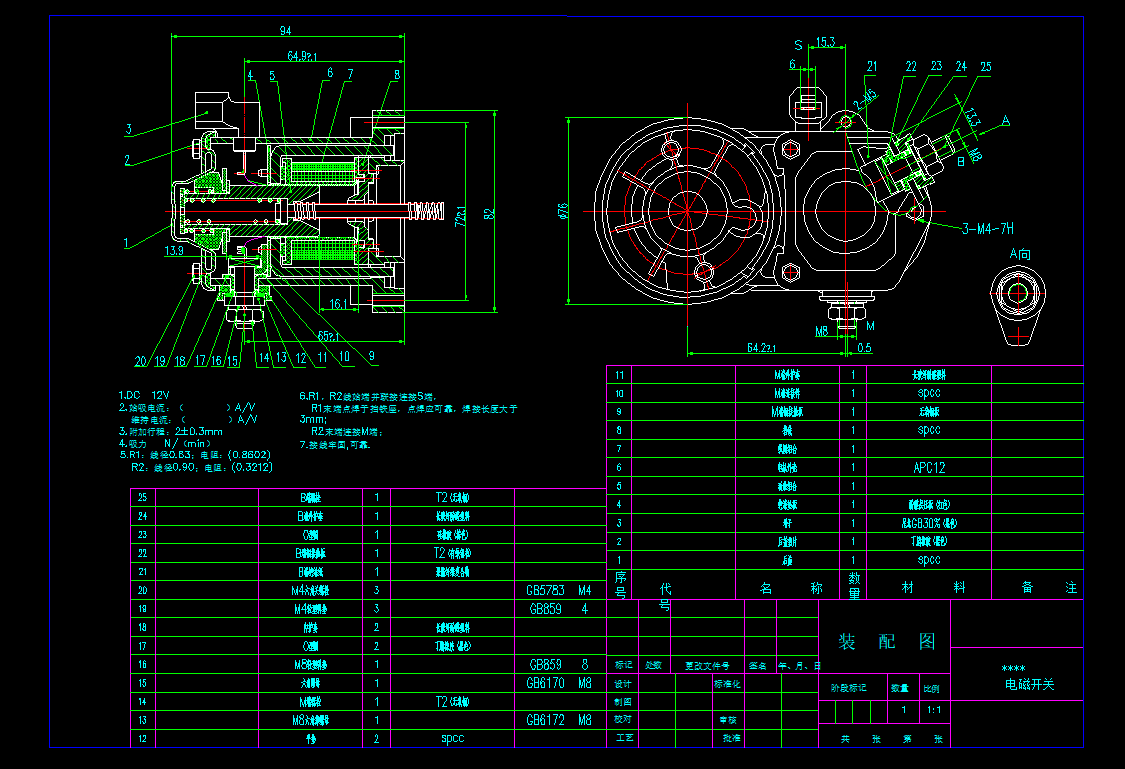The image size is (1125, 769).
Task: Click the scale value 1:1
Action: 933,710
